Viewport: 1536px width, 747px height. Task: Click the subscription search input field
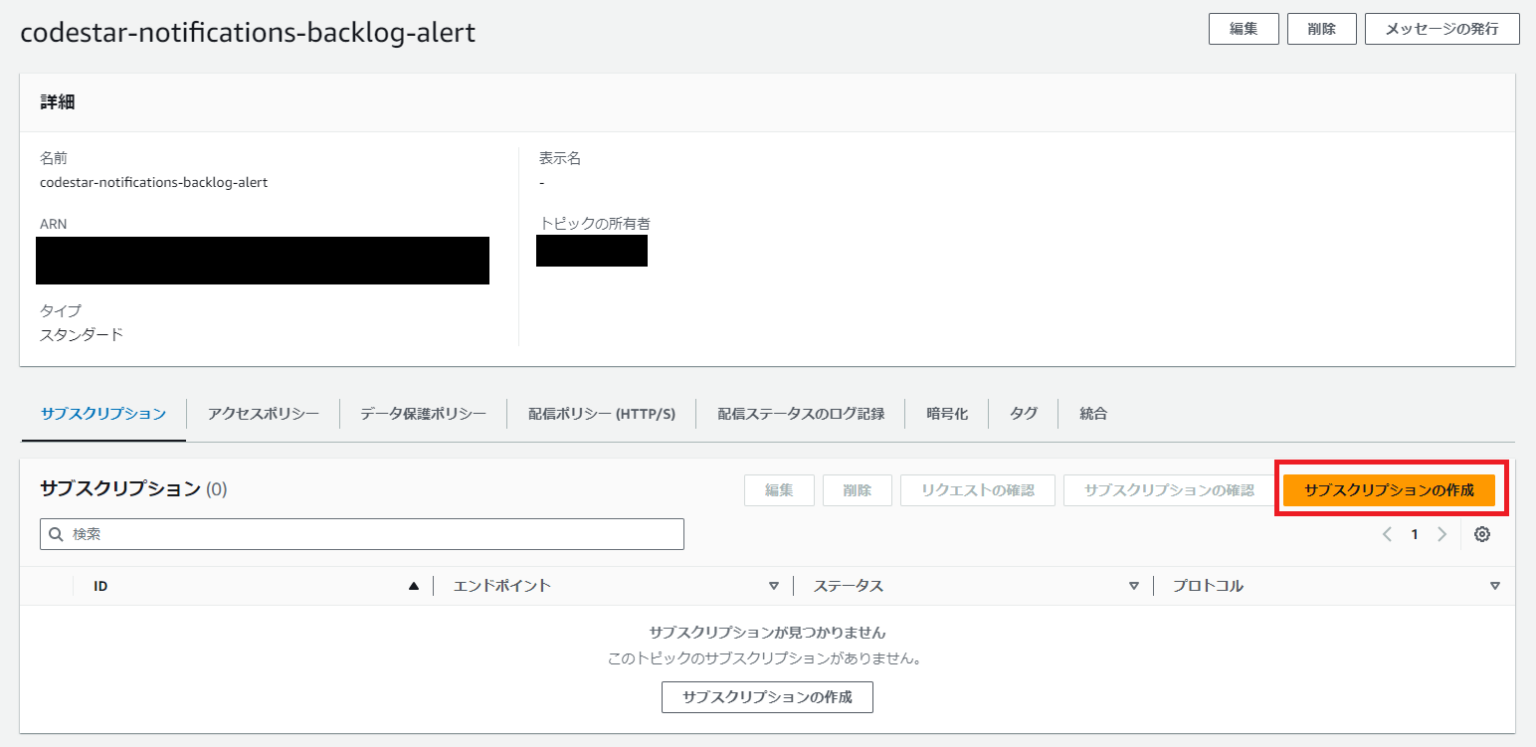tap(360, 534)
